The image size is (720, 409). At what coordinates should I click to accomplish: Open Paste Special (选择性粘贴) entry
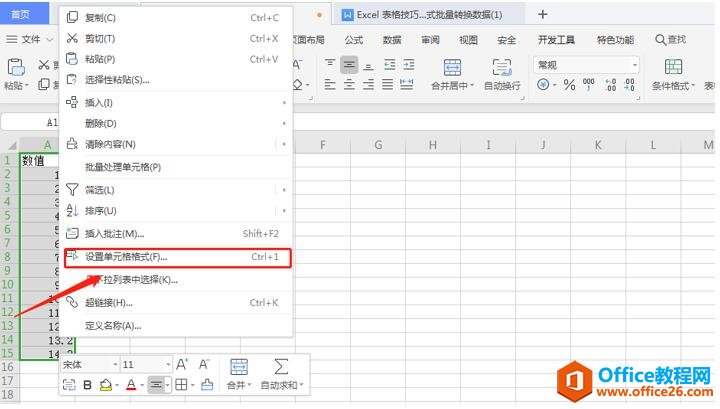176,79
